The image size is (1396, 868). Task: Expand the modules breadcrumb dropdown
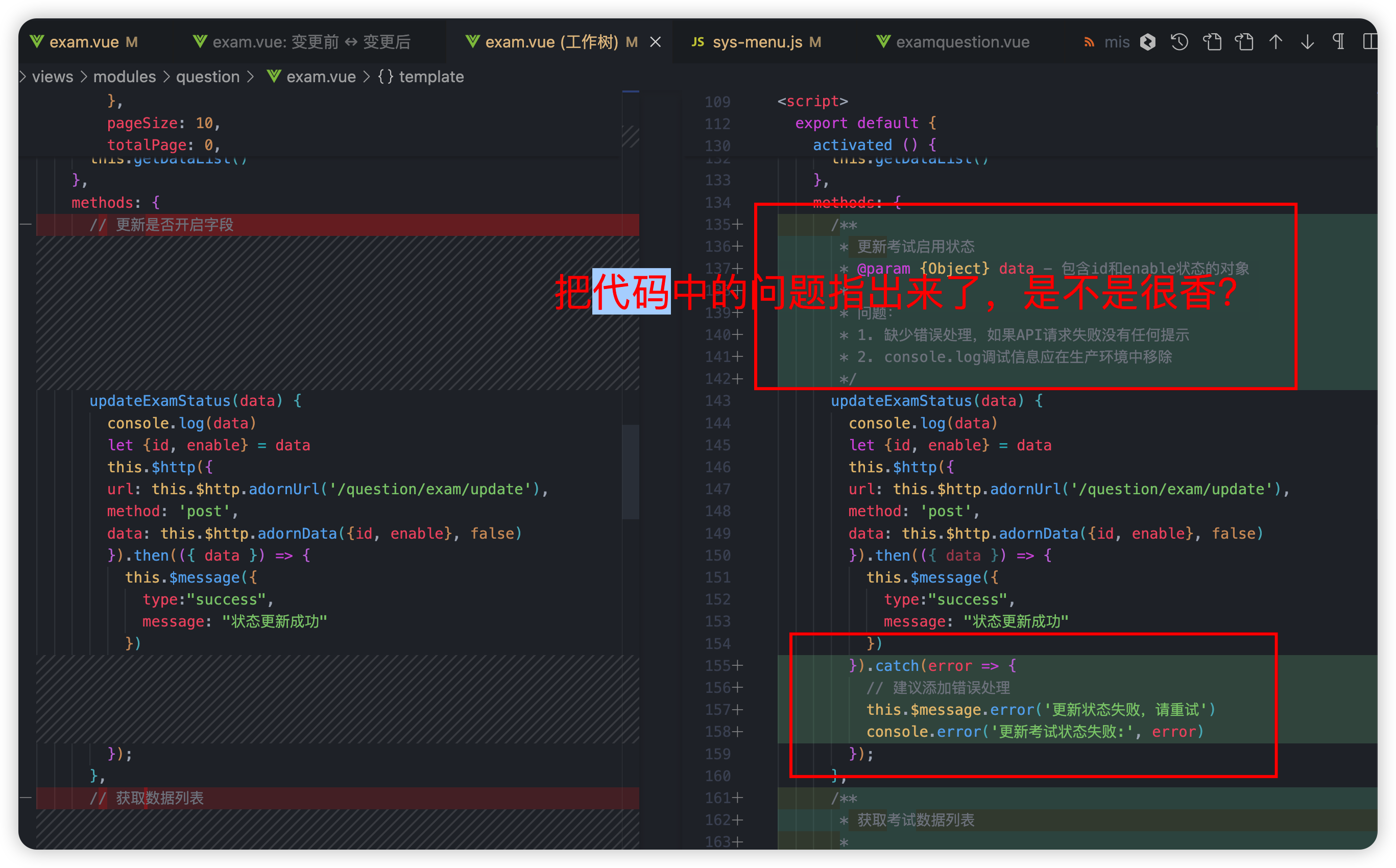pyautogui.click(x=124, y=77)
